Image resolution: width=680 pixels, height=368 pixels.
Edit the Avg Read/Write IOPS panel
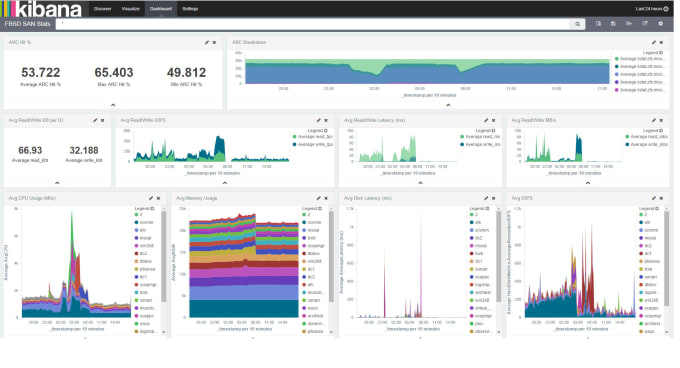(x=318, y=120)
